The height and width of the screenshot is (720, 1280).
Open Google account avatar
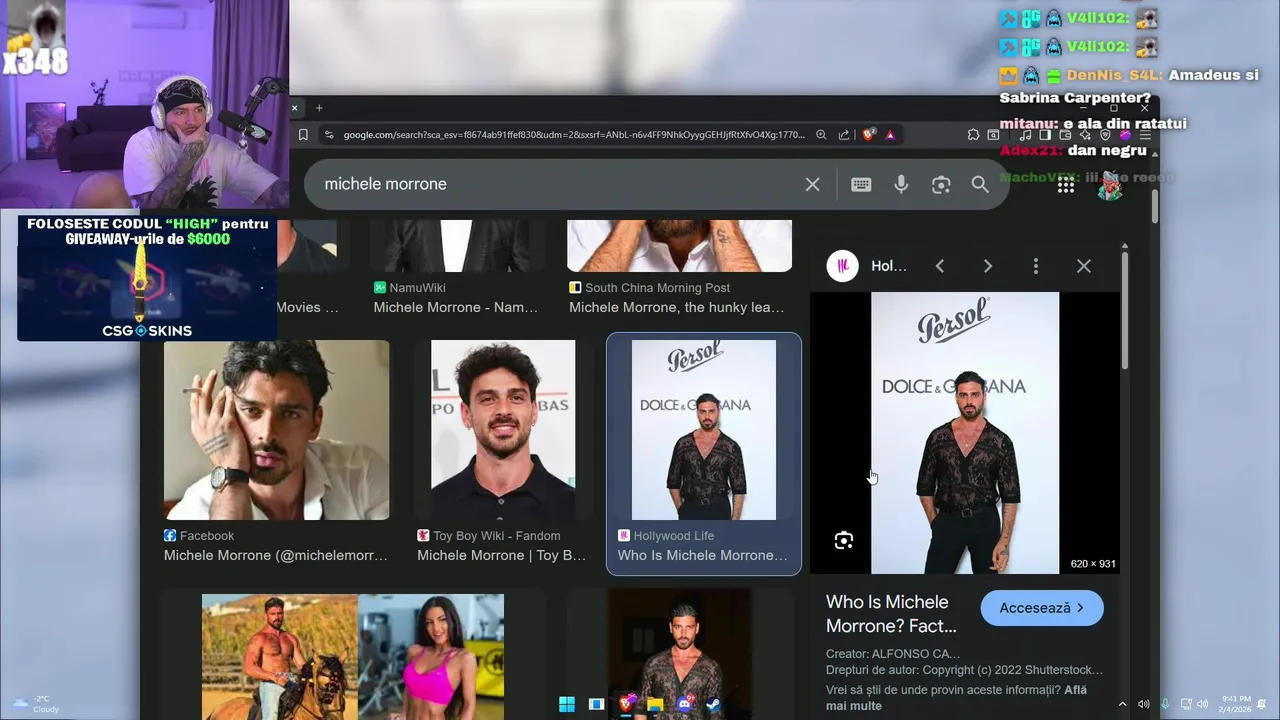[x=1110, y=185]
